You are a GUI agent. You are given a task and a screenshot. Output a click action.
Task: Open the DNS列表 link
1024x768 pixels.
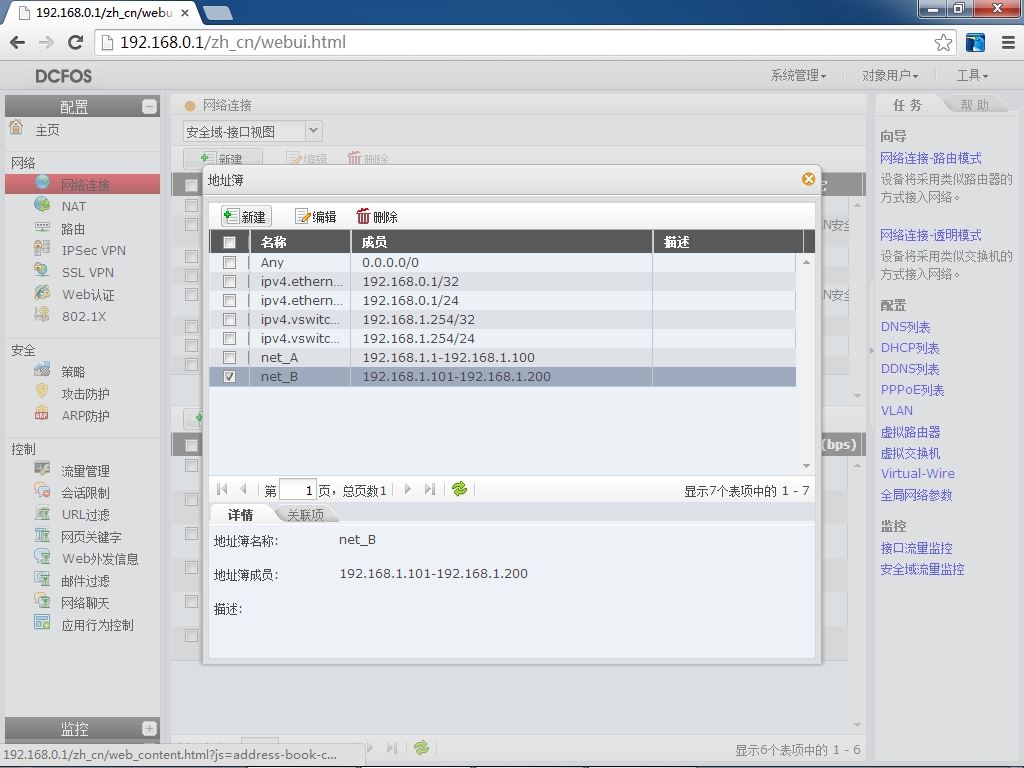905,327
